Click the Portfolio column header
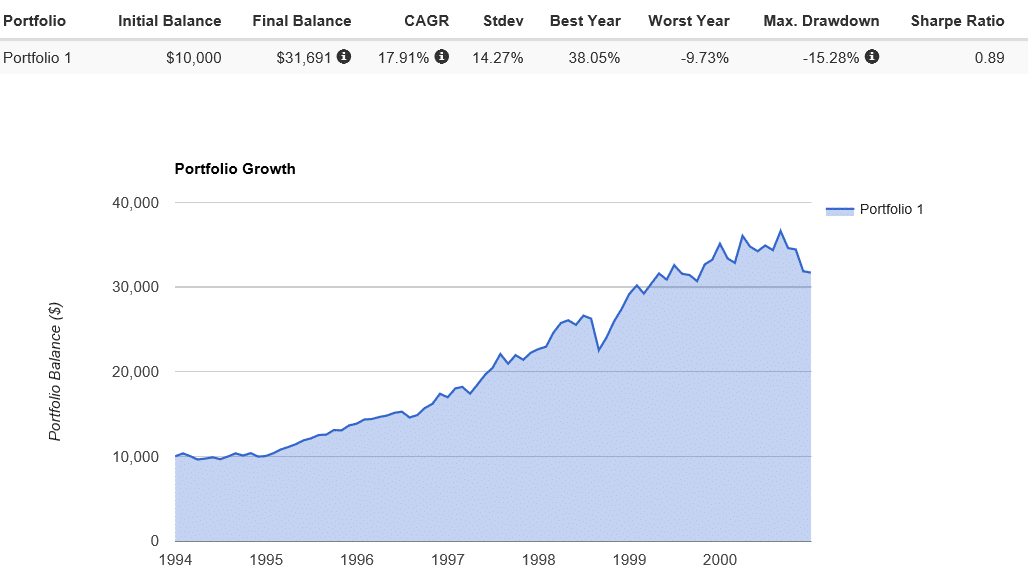The width and height of the screenshot is (1028, 574). pos(35,21)
